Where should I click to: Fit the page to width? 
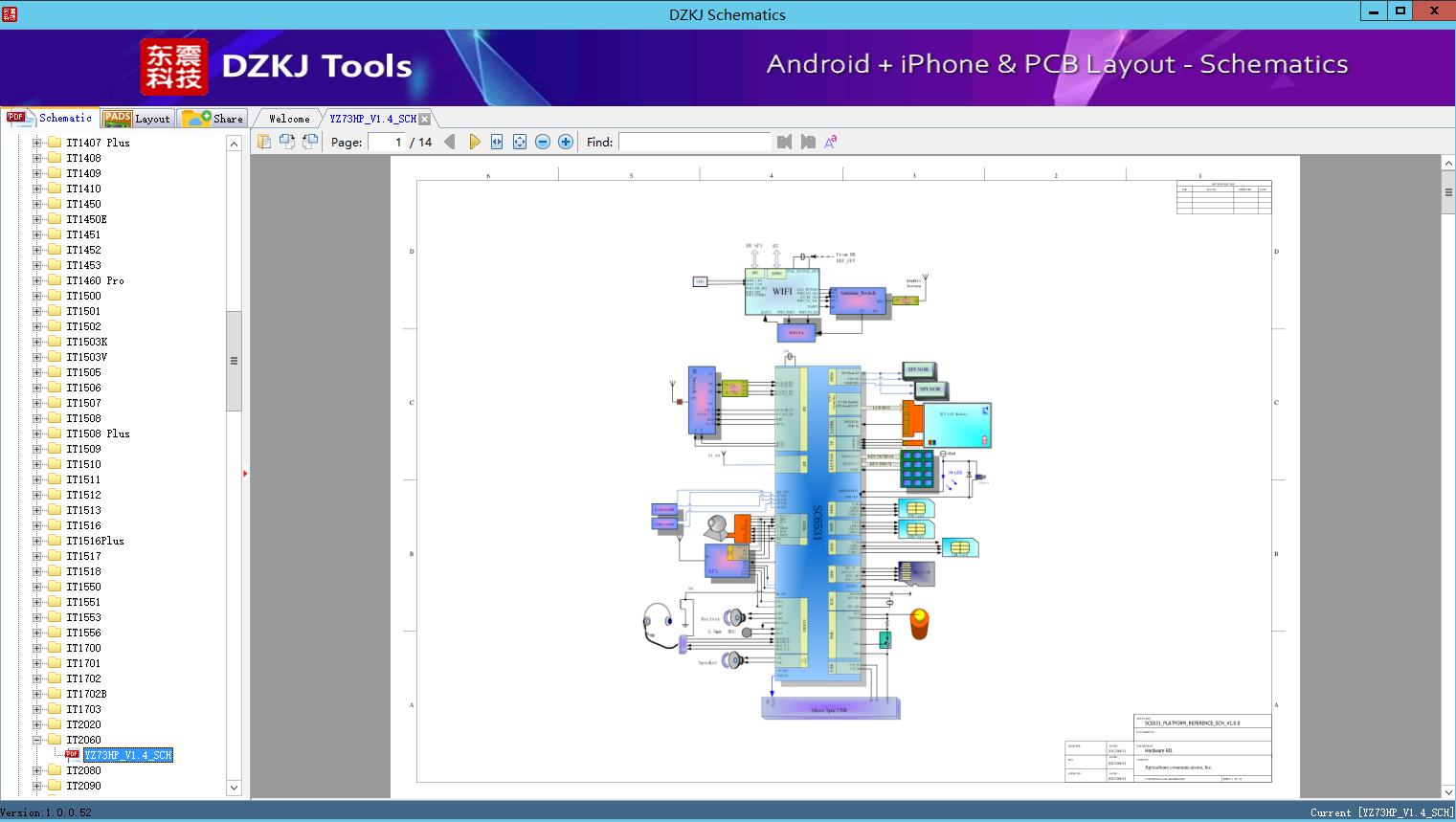tap(497, 142)
